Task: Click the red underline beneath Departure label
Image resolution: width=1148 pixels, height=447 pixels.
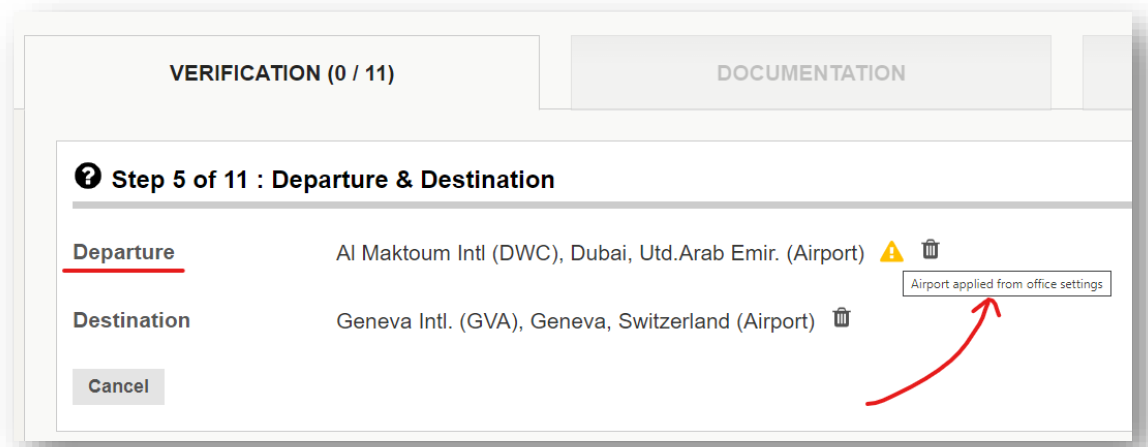Action: coord(124,270)
